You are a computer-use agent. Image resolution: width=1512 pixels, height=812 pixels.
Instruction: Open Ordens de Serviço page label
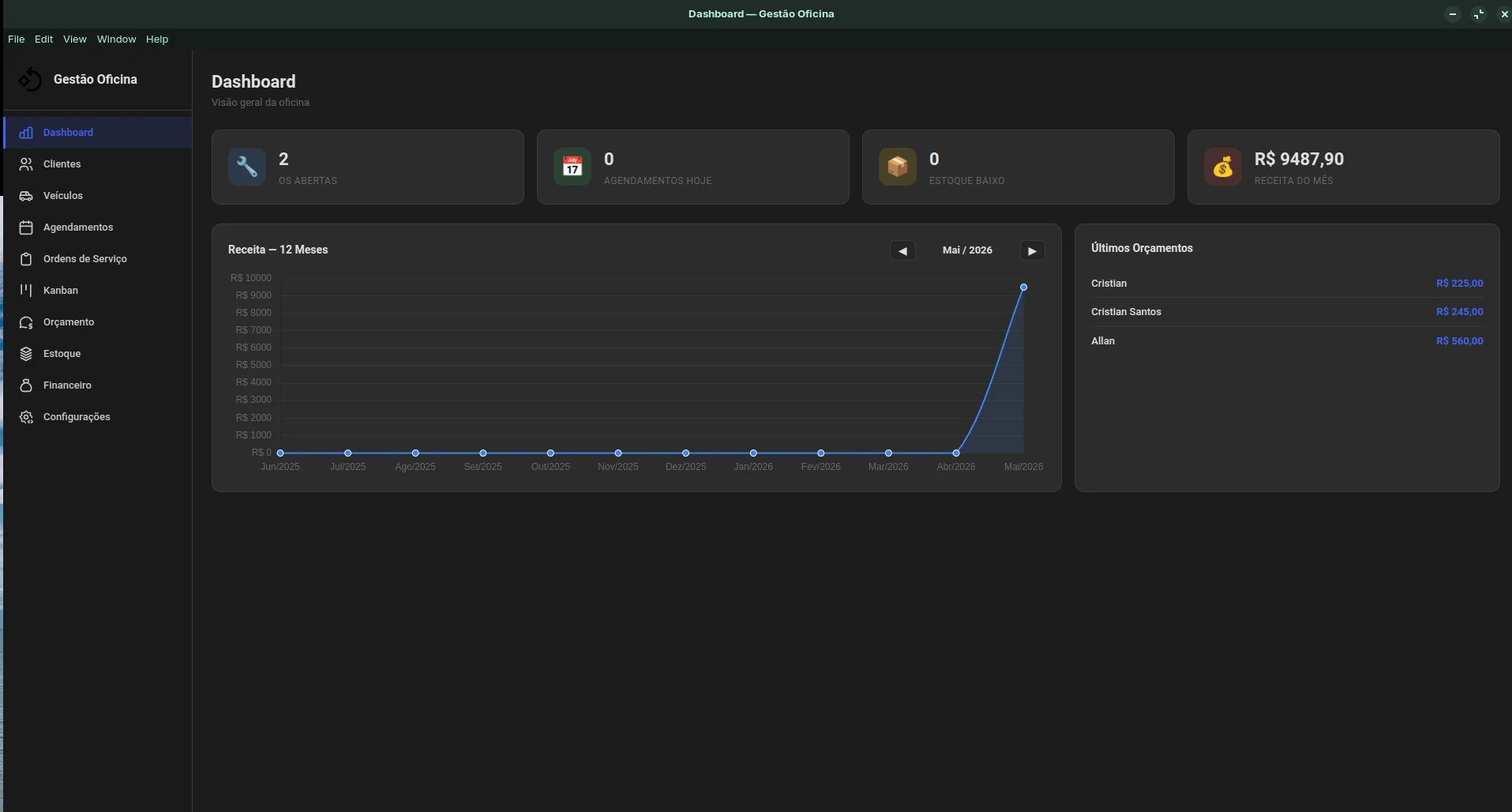(85, 259)
